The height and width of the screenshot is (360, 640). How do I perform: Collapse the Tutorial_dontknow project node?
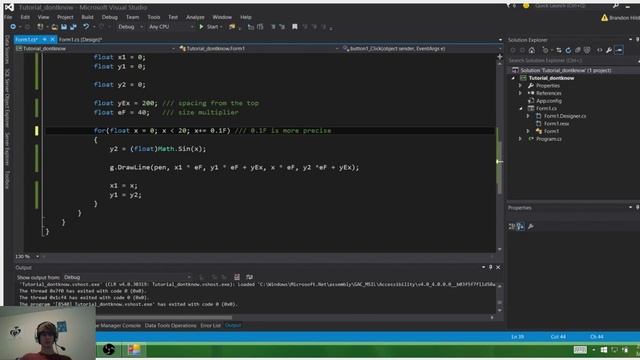tap(513, 78)
